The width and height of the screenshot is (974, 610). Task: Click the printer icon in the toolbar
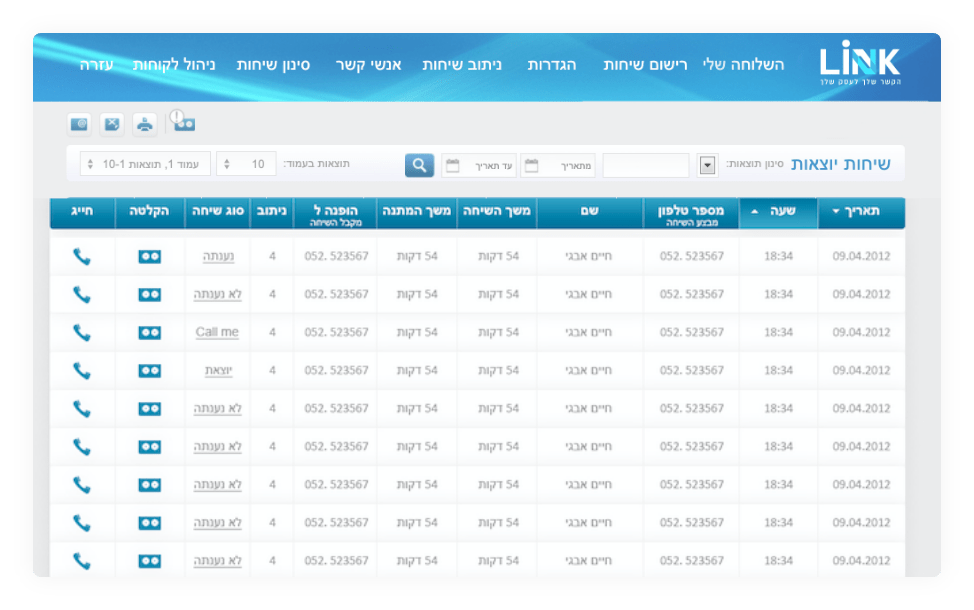tap(146, 124)
